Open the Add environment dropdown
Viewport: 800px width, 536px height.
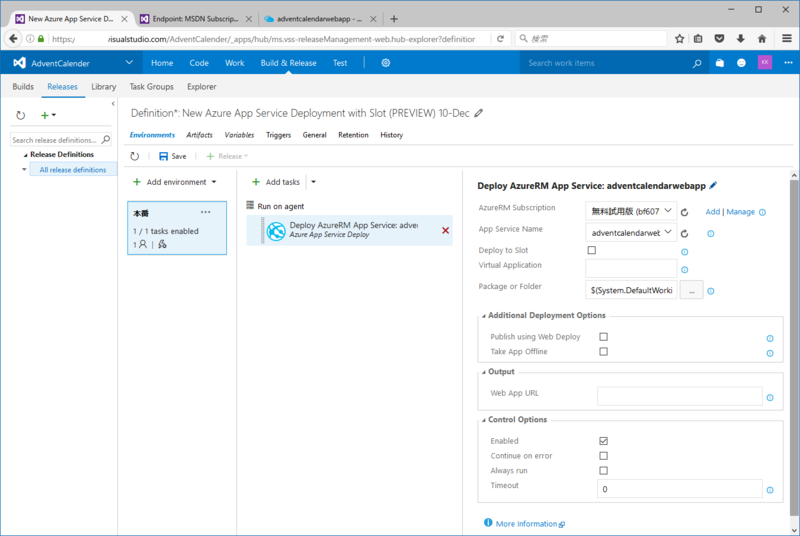[x=214, y=182]
